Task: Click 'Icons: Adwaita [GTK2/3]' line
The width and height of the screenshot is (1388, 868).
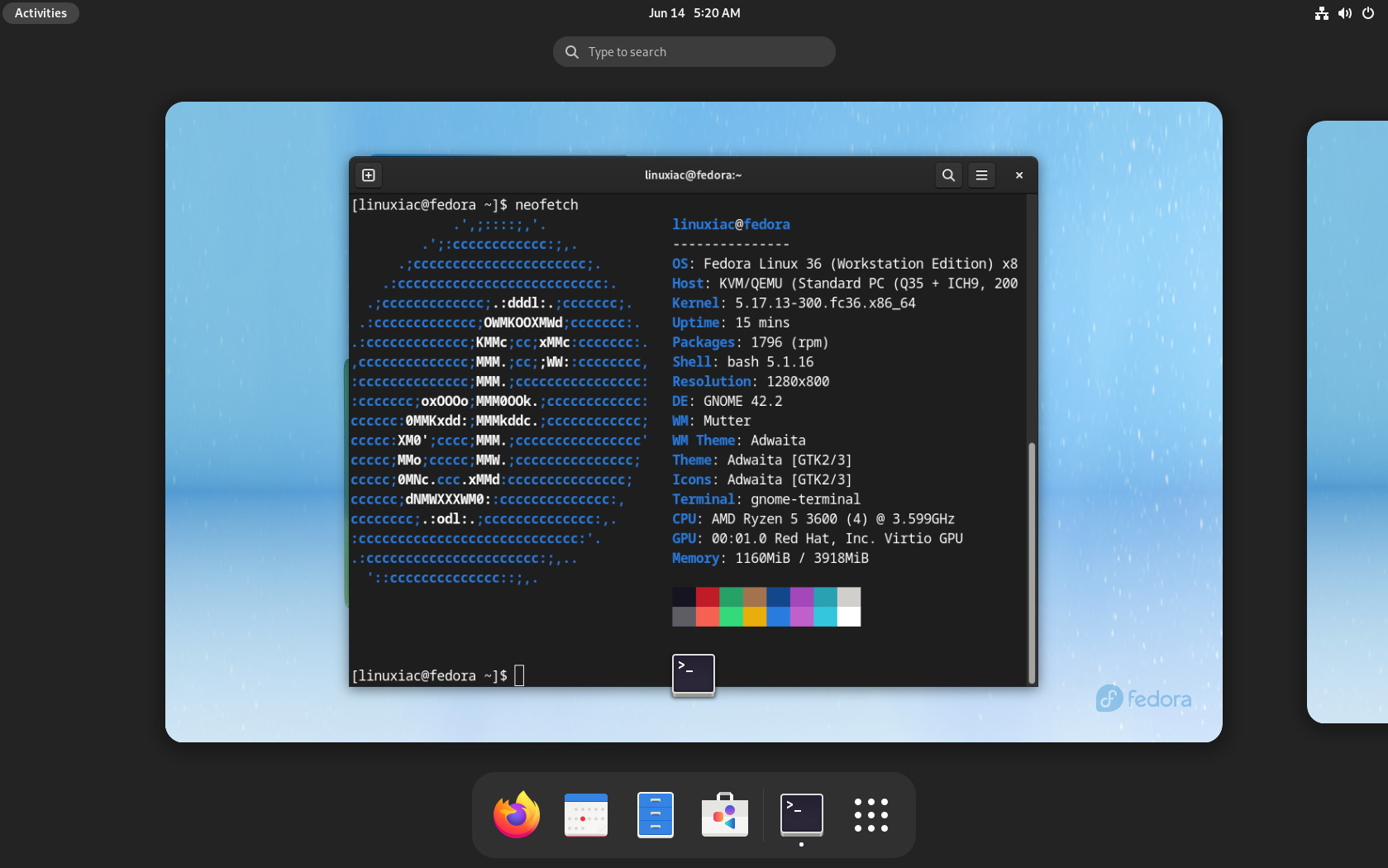Action: point(762,479)
